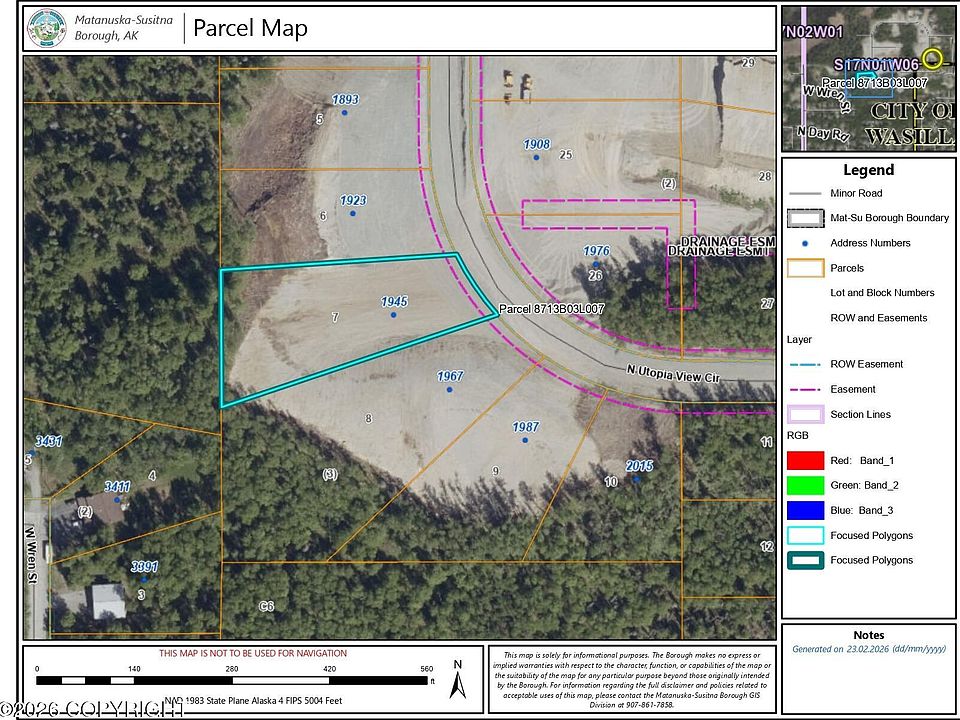
Task: Click the yellow circle marker in overview map
Action: click(x=932, y=58)
